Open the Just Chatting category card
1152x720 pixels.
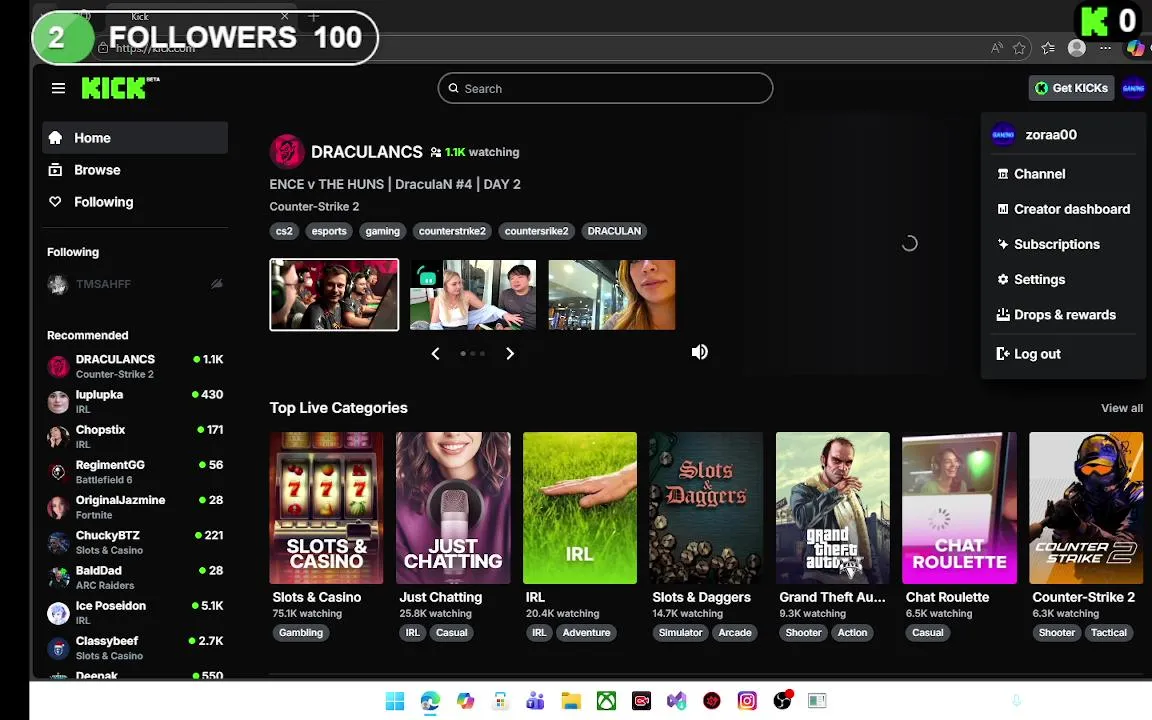(x=453, y=508)
